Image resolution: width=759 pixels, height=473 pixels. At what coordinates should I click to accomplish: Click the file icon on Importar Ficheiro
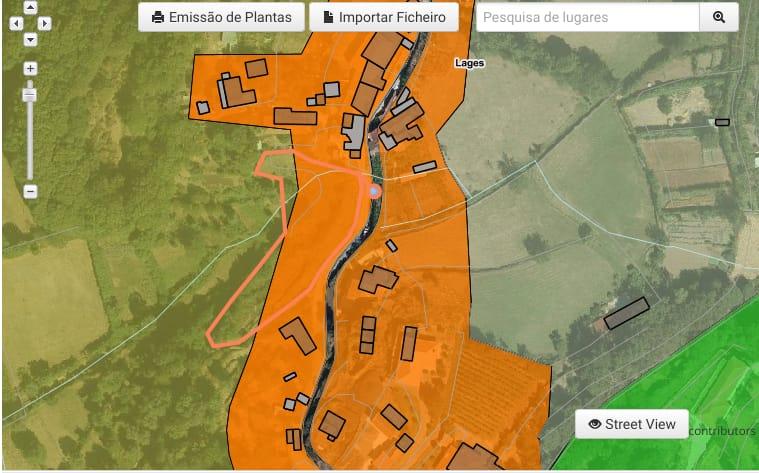click(329, 17)
